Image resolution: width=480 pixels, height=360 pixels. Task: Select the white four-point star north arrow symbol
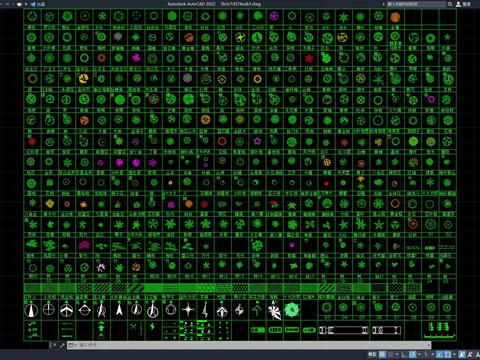click(188, 310)
